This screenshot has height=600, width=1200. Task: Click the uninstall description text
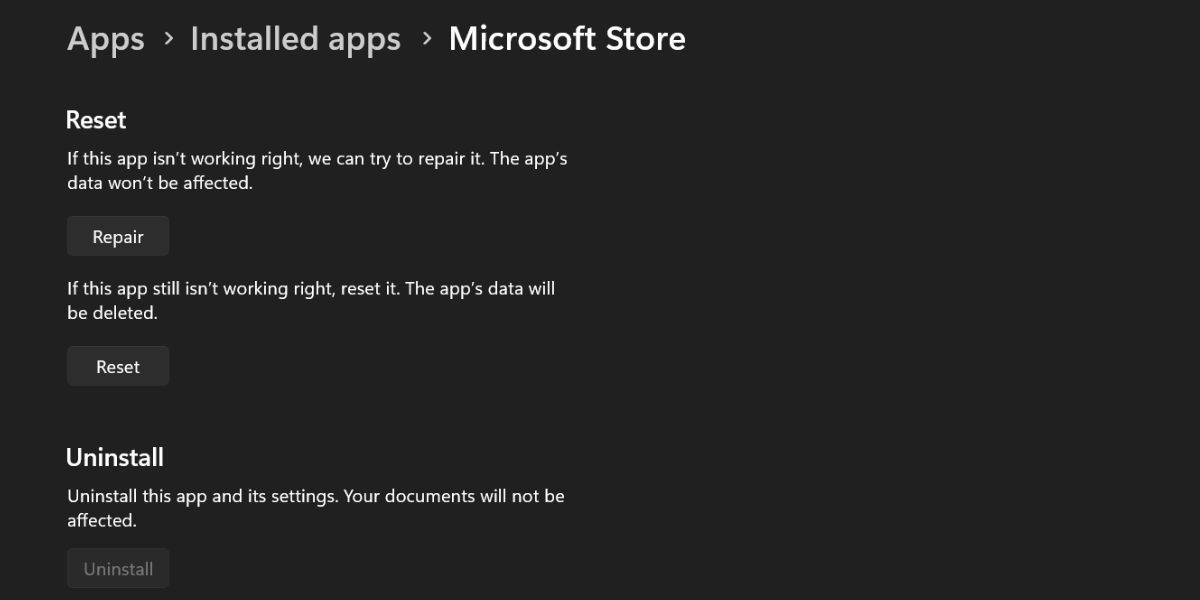316,507
